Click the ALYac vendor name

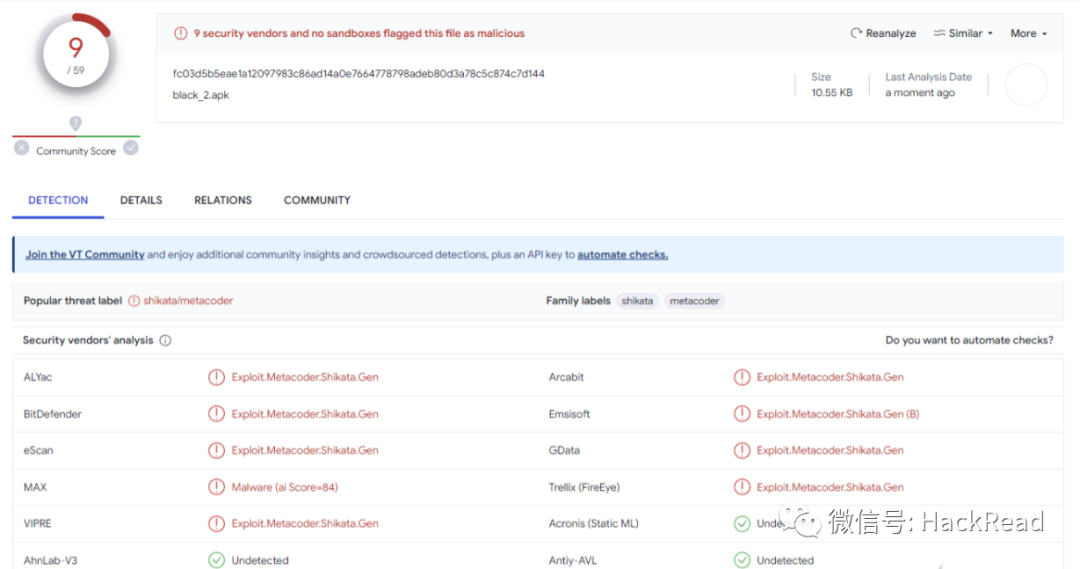(38, 377)
